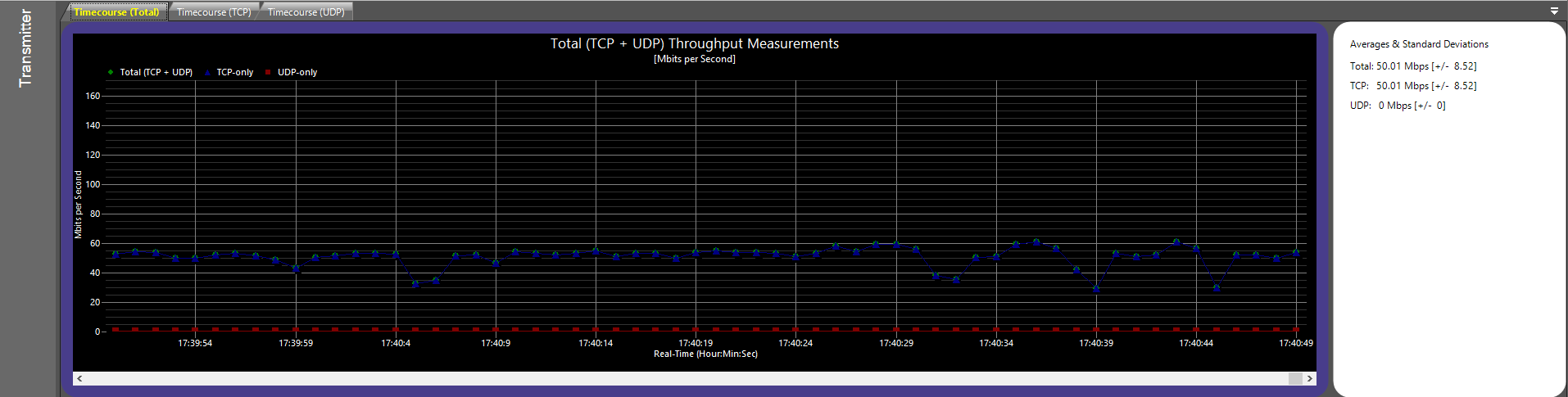Click the 120 y-axis label
The width and height of the screenshot is (1568, 397).
(93, 155)
